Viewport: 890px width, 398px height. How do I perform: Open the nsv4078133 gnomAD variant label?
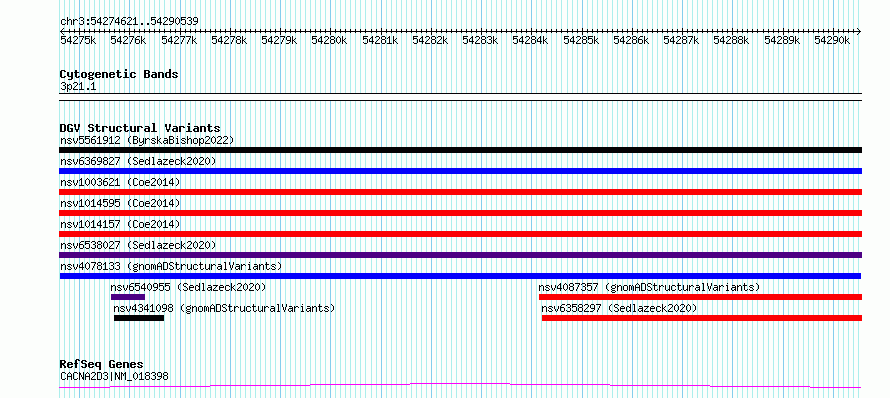point(171,266)
